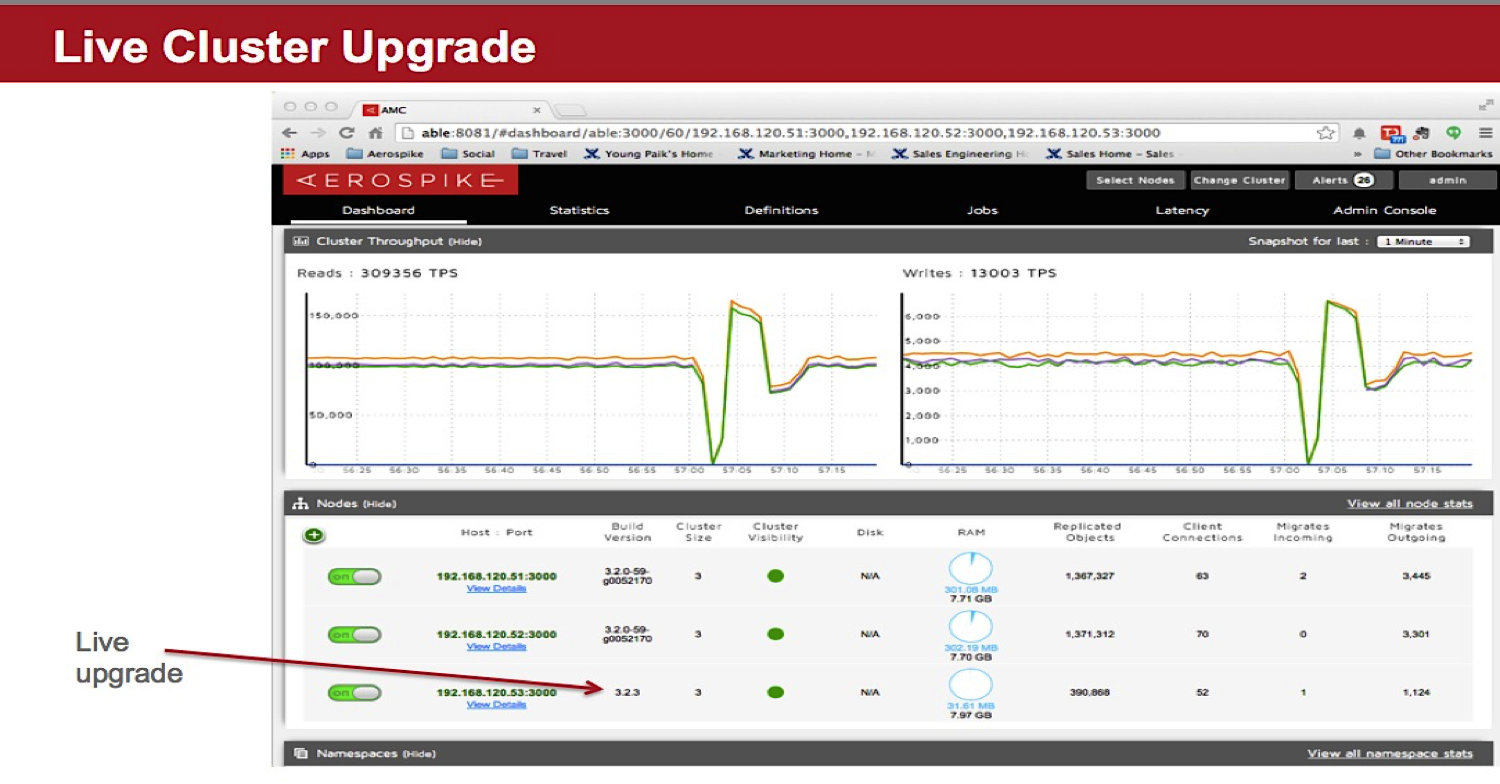Click the Reads throughput chart

pos(591,380)
